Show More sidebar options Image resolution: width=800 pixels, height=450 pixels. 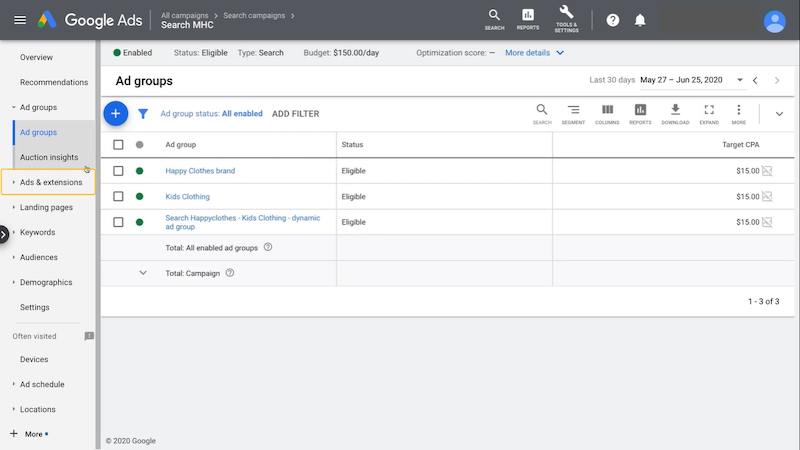point(29,434)
